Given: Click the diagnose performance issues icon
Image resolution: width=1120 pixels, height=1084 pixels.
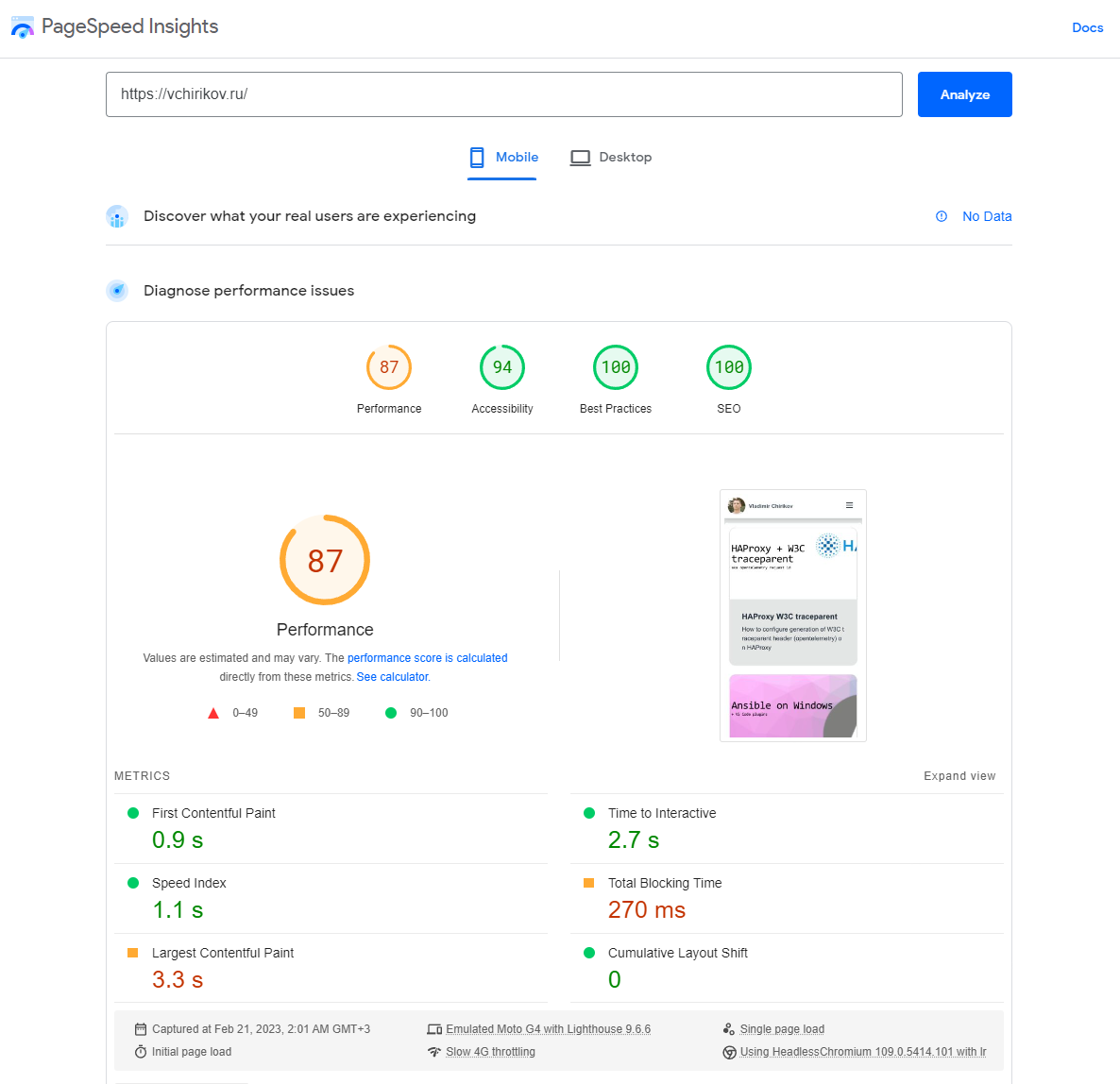Looking at the screenshot, I should (x=117, y=291).
